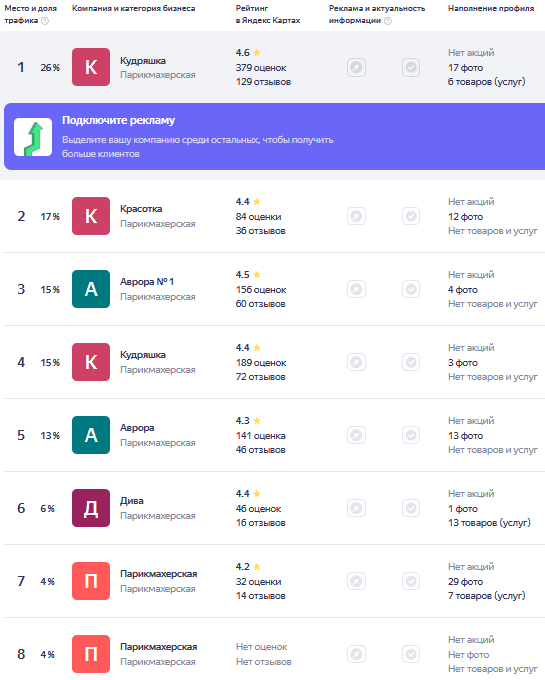Click the advertising status icon for first-place Кудряшка

(x=356, y=68)
